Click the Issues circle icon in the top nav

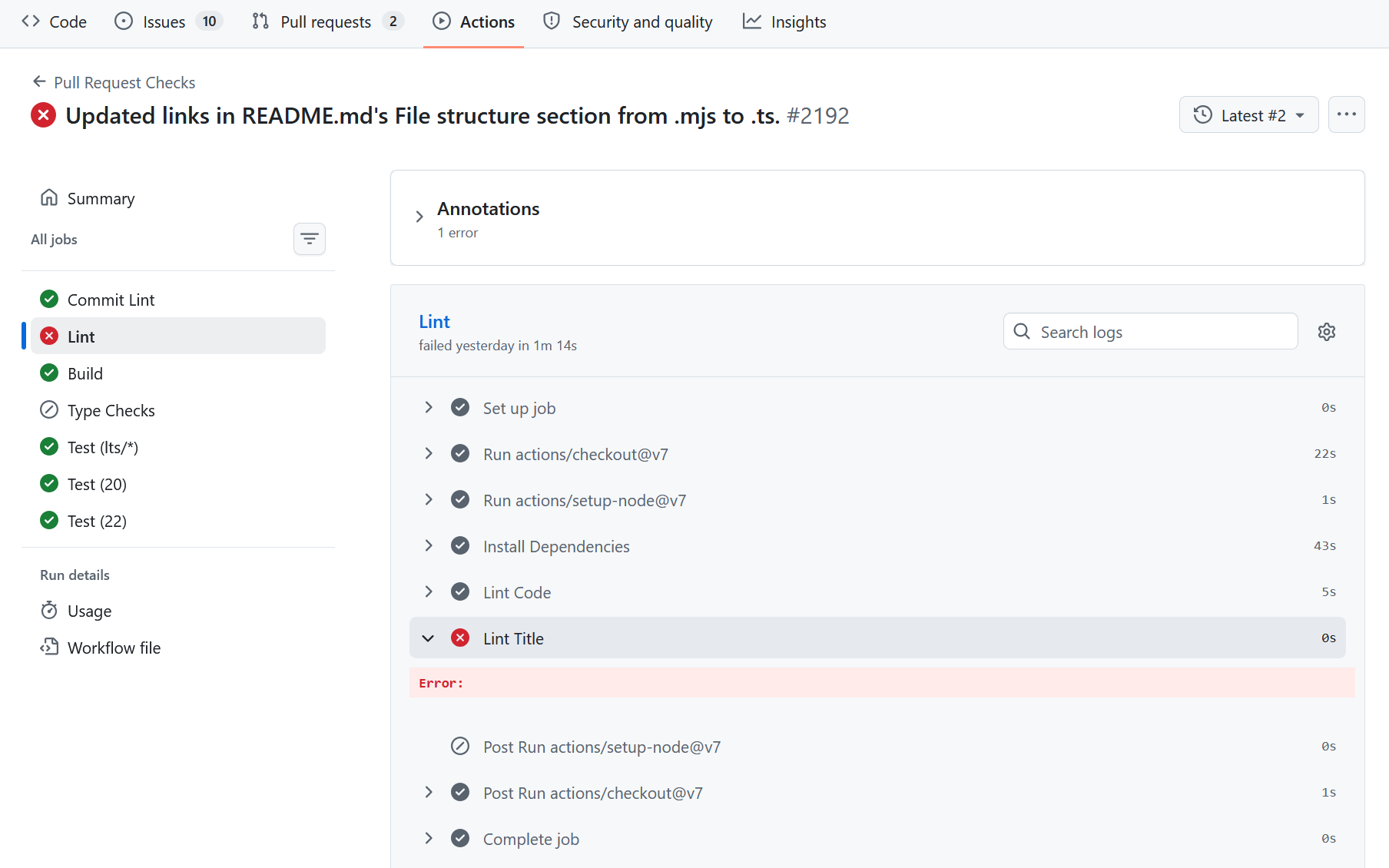(x=124, y=22)
